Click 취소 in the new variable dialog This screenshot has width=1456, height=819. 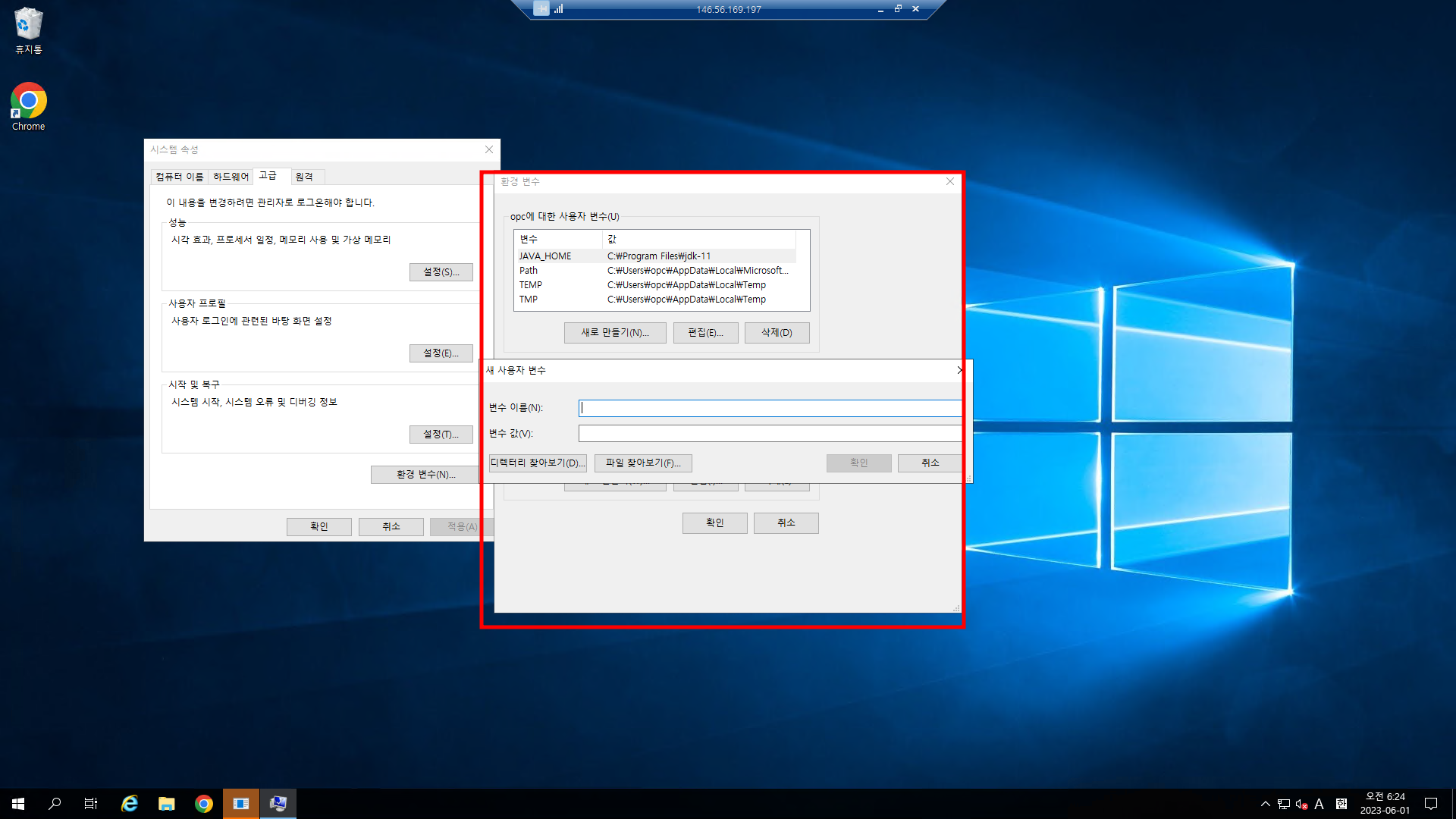(930, 463)
